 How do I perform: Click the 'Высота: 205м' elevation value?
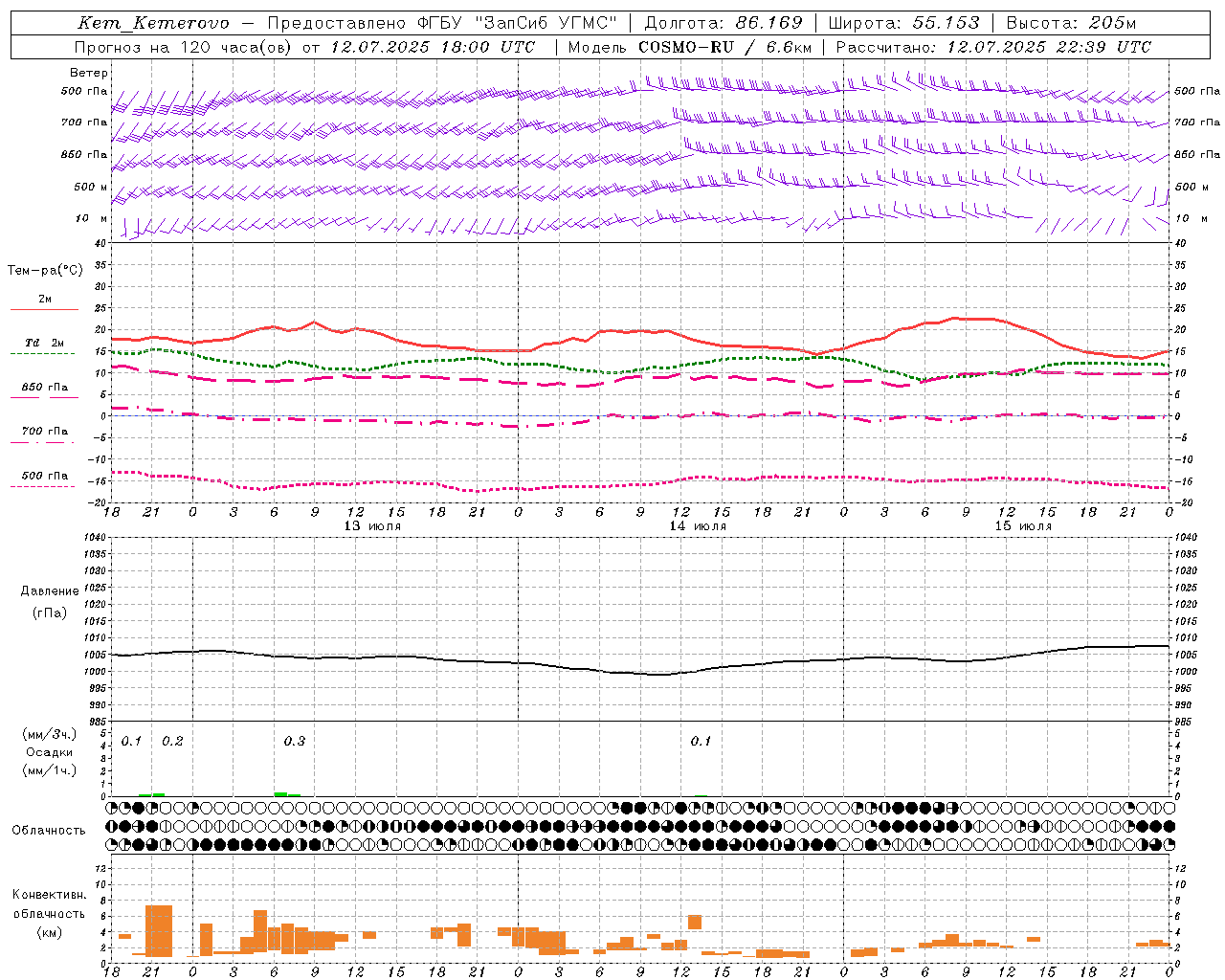click(1072, 23)
